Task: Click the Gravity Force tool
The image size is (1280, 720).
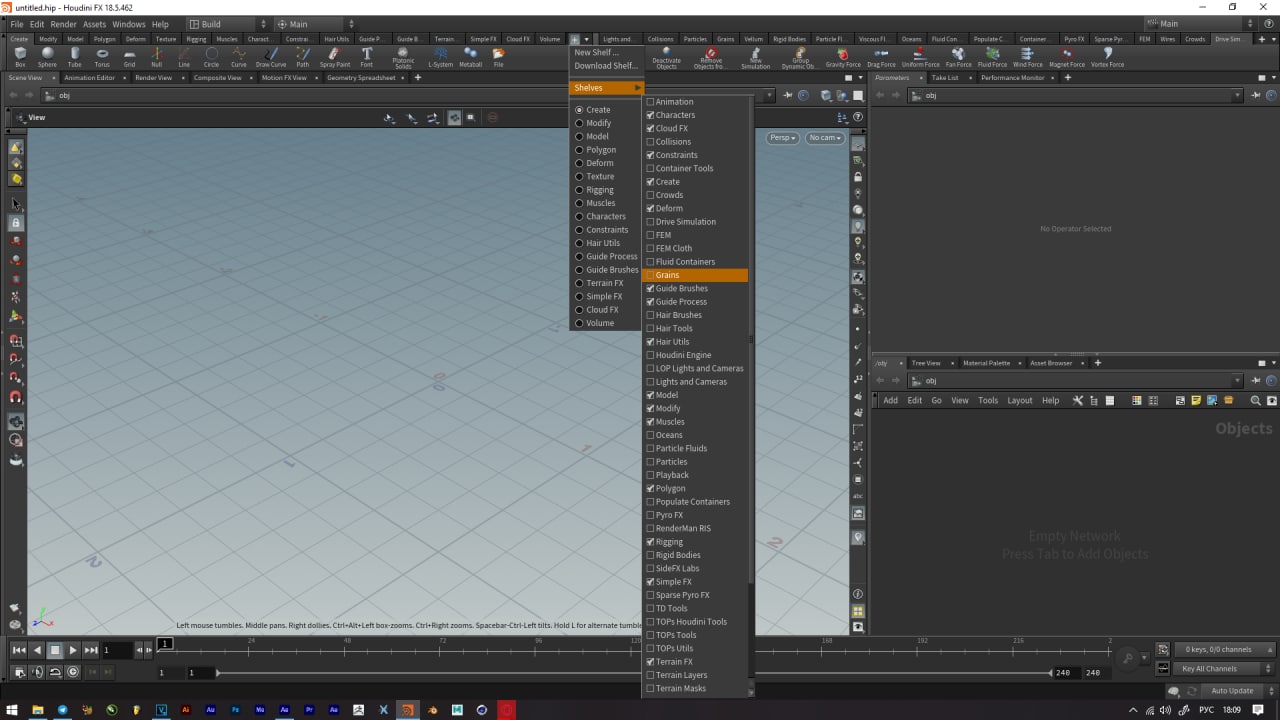Action: 842,57
